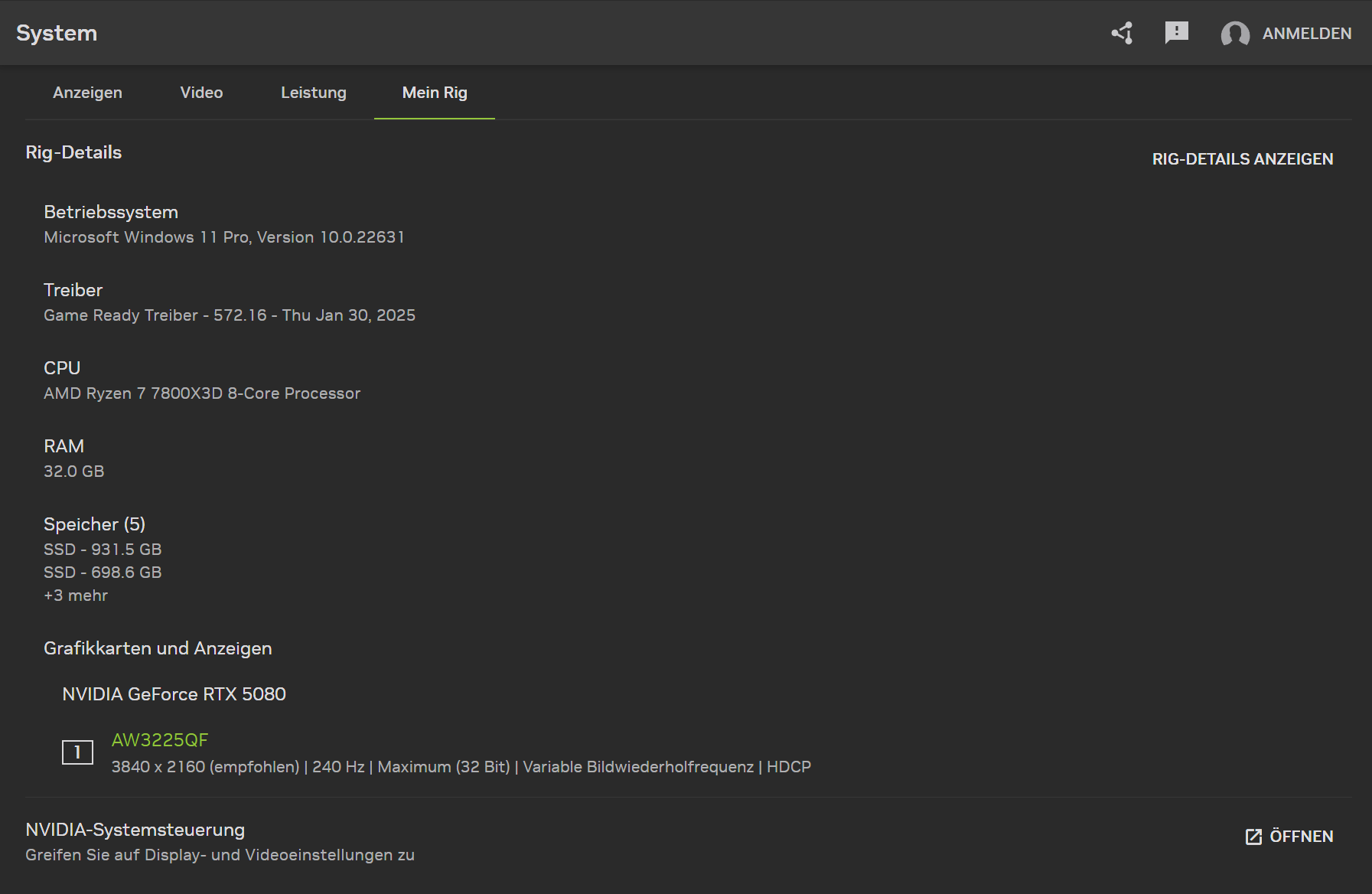This screenshot has height=894, width=1372.
Task: Click the Game Ready Treiber 572.16 text
Action: pyautogui.click(x=230, y=315)
